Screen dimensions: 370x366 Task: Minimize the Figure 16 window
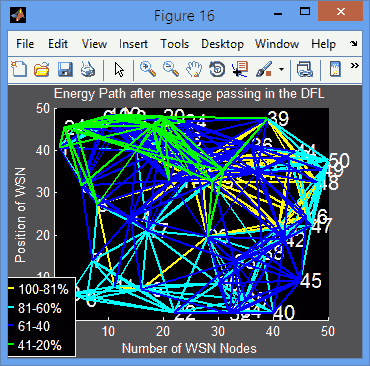(277, 14)
